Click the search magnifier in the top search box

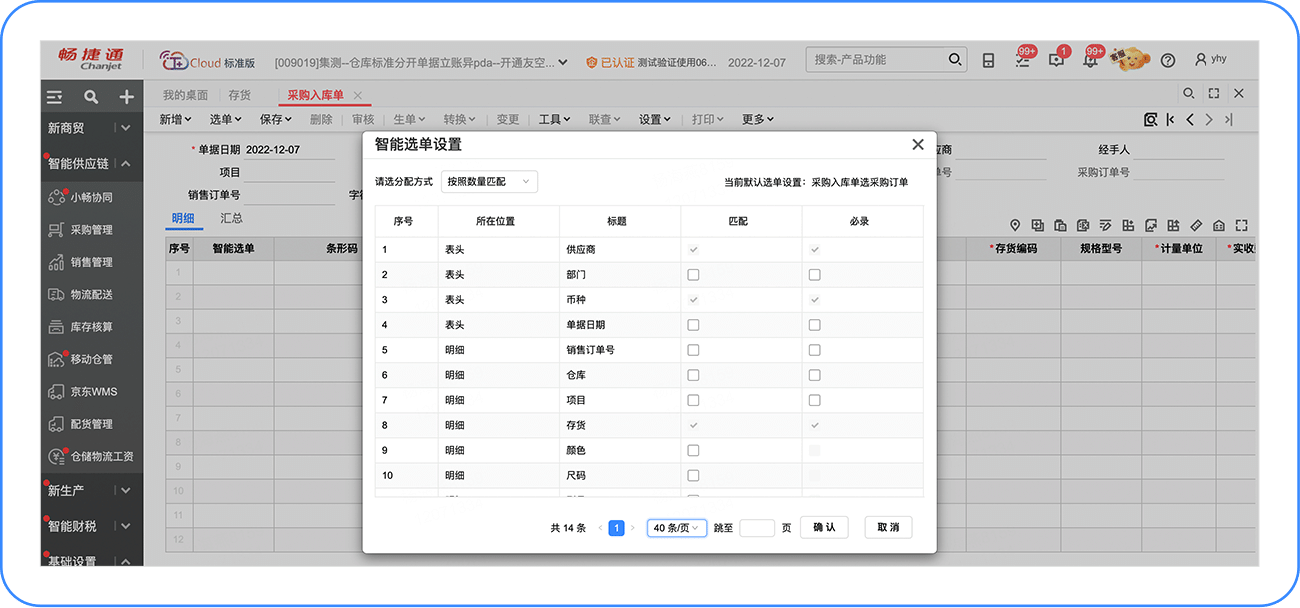coord(954,60)
